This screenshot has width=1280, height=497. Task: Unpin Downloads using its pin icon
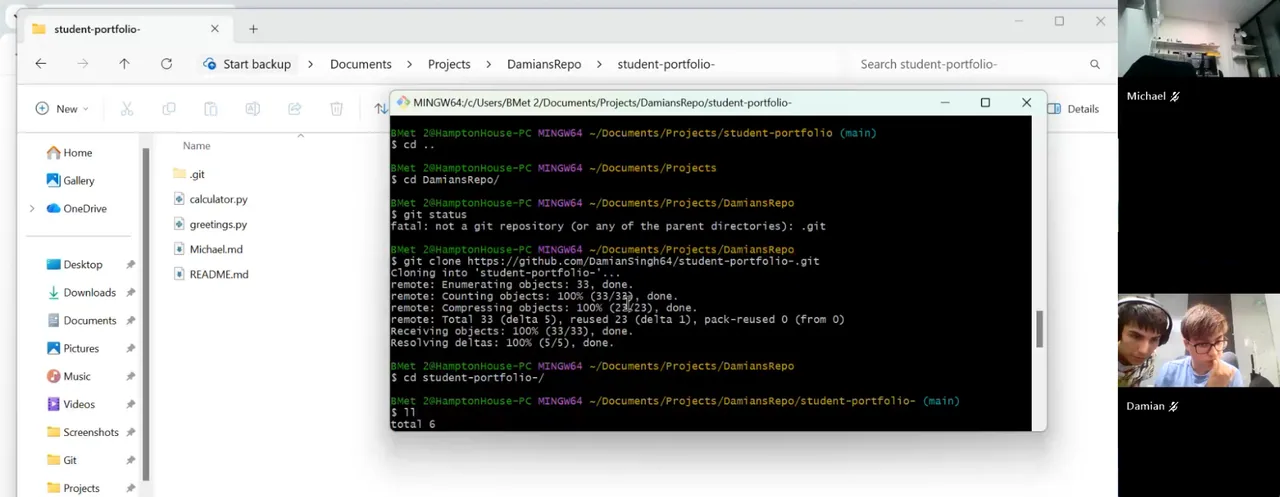(x=131, y=293)
